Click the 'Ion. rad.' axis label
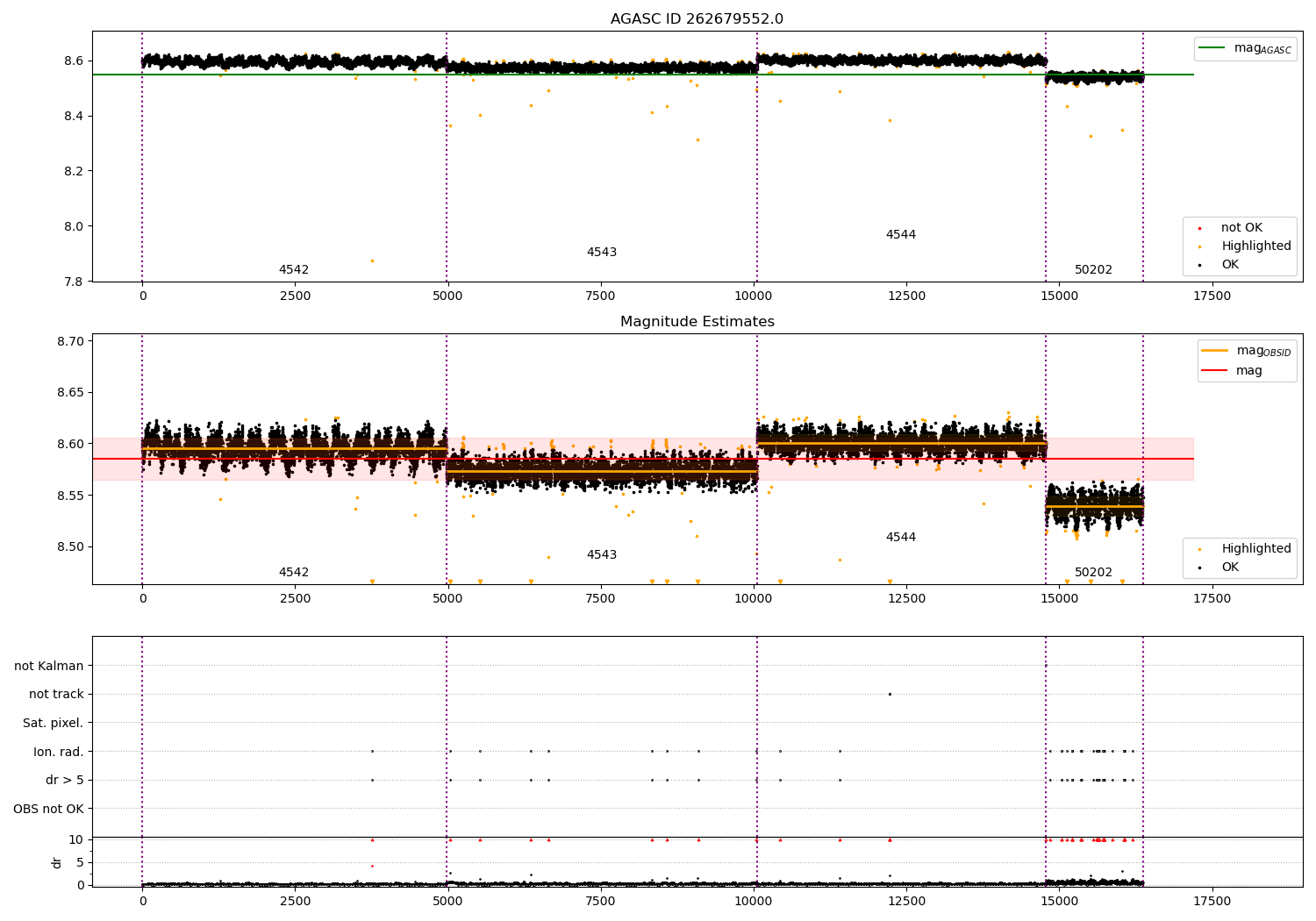This screenshot has width=1316, height=921. coord(59,752)
